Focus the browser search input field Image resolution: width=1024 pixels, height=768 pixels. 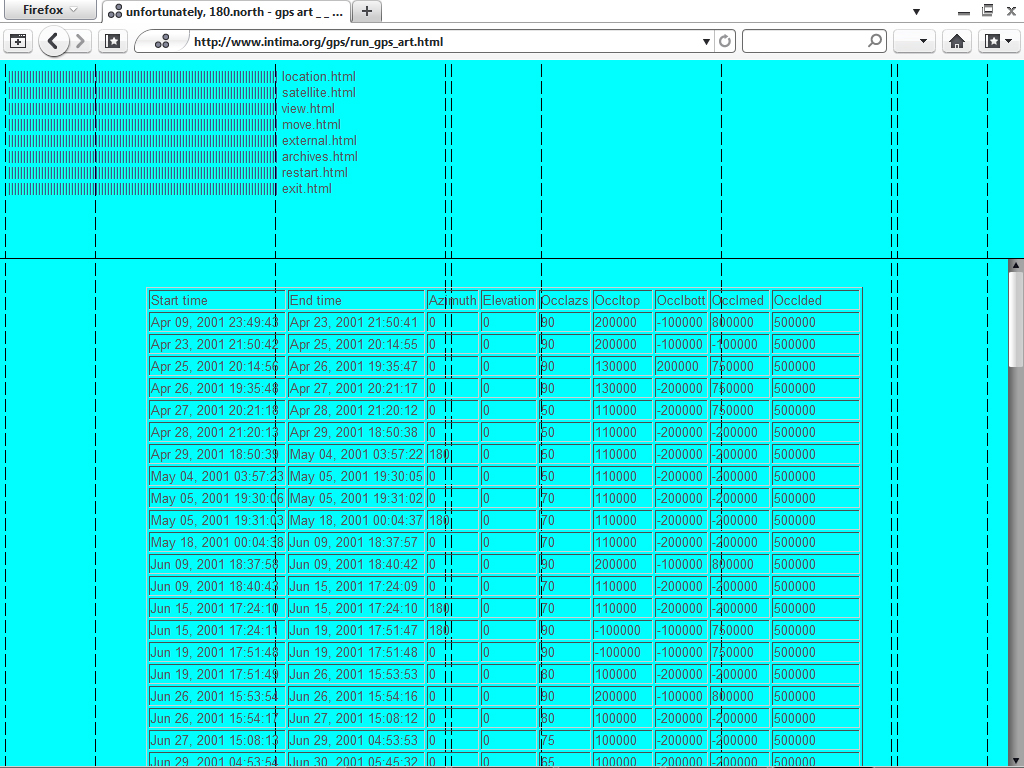[804, 42]
